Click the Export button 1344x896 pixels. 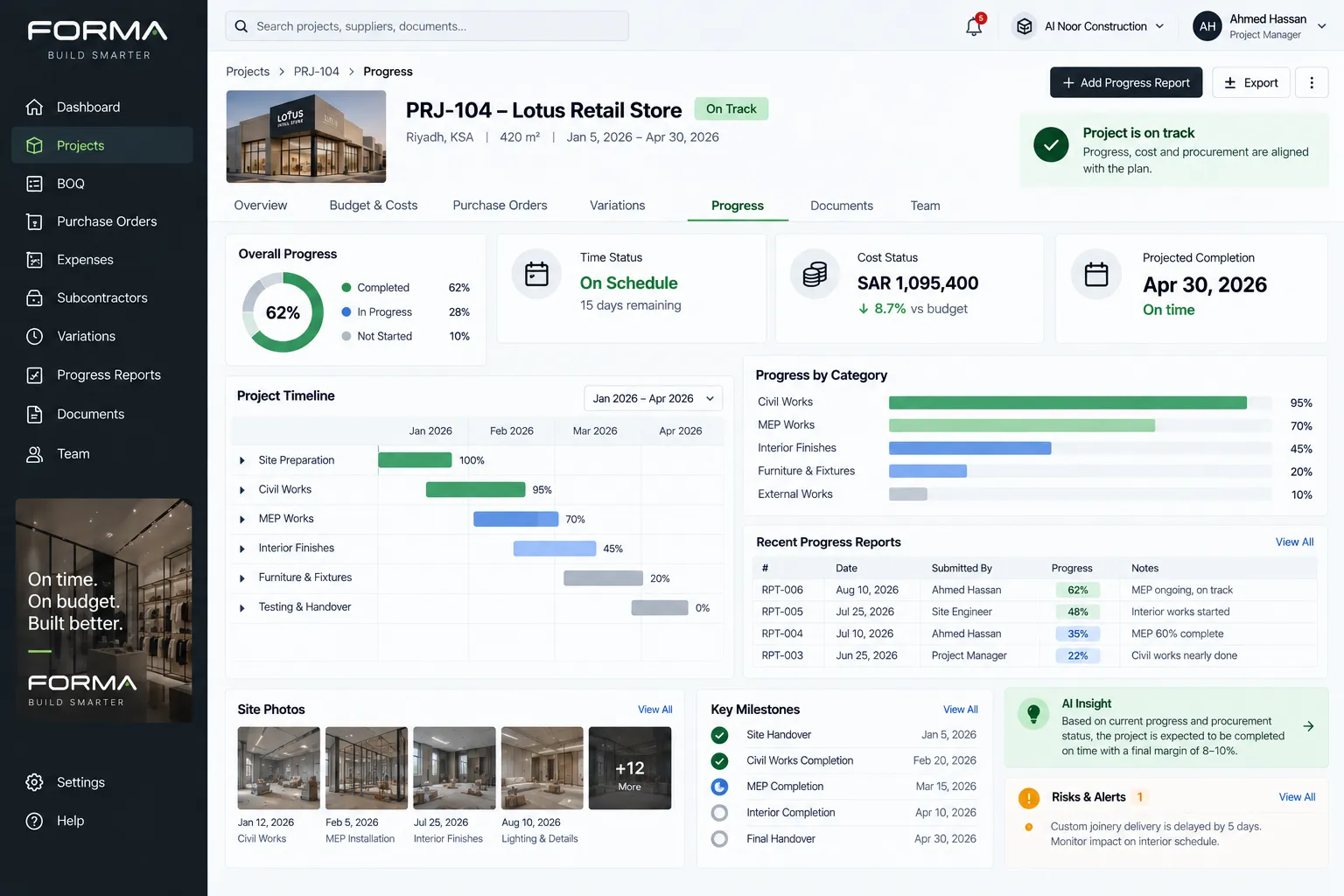point(1251,82)
